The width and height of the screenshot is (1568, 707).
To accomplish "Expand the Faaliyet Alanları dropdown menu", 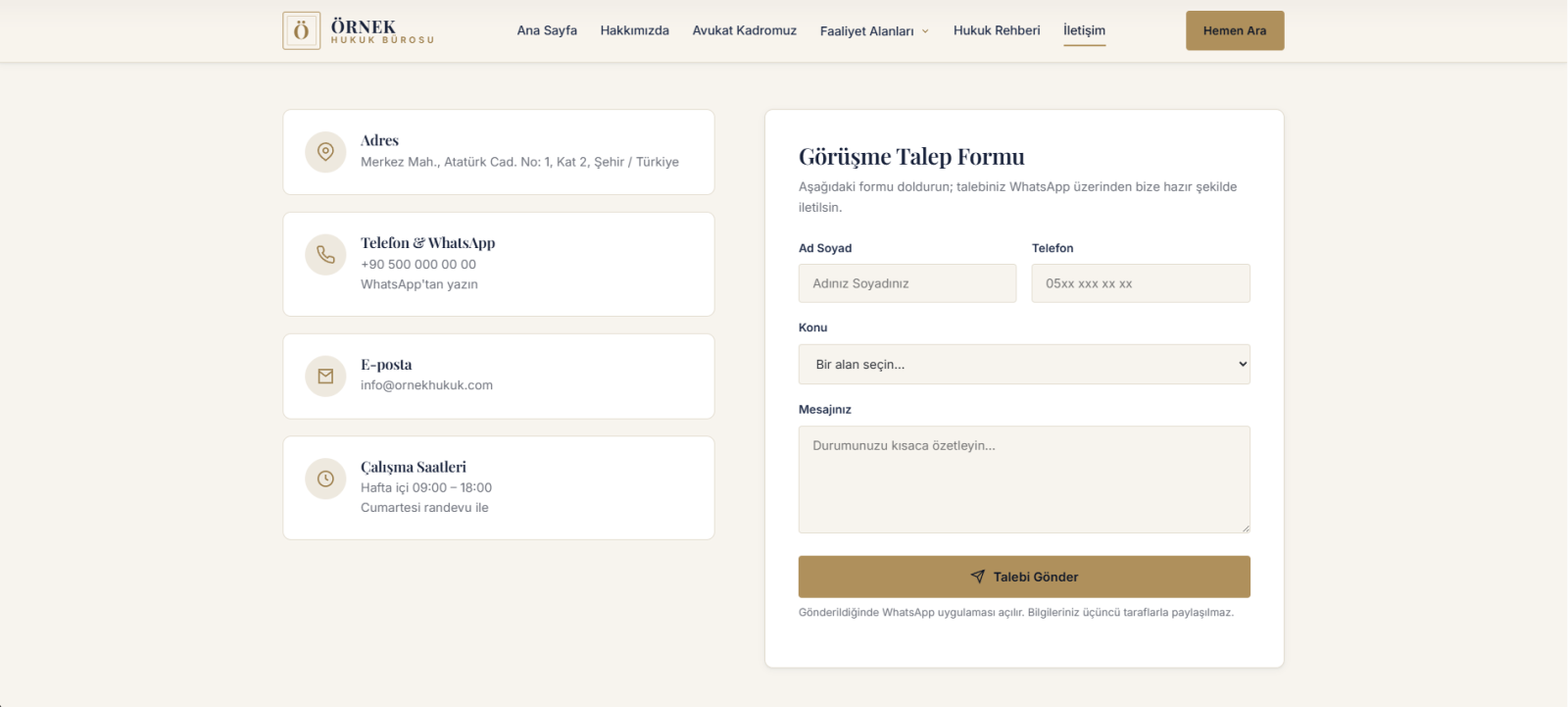I will 874,31.
